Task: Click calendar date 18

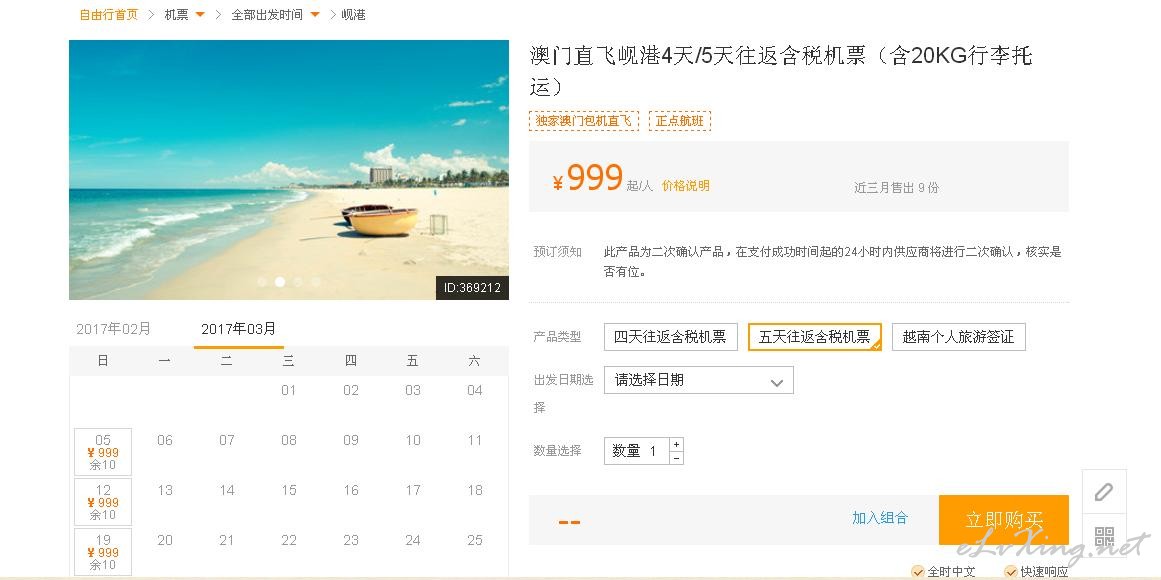Action: (475, 490)
